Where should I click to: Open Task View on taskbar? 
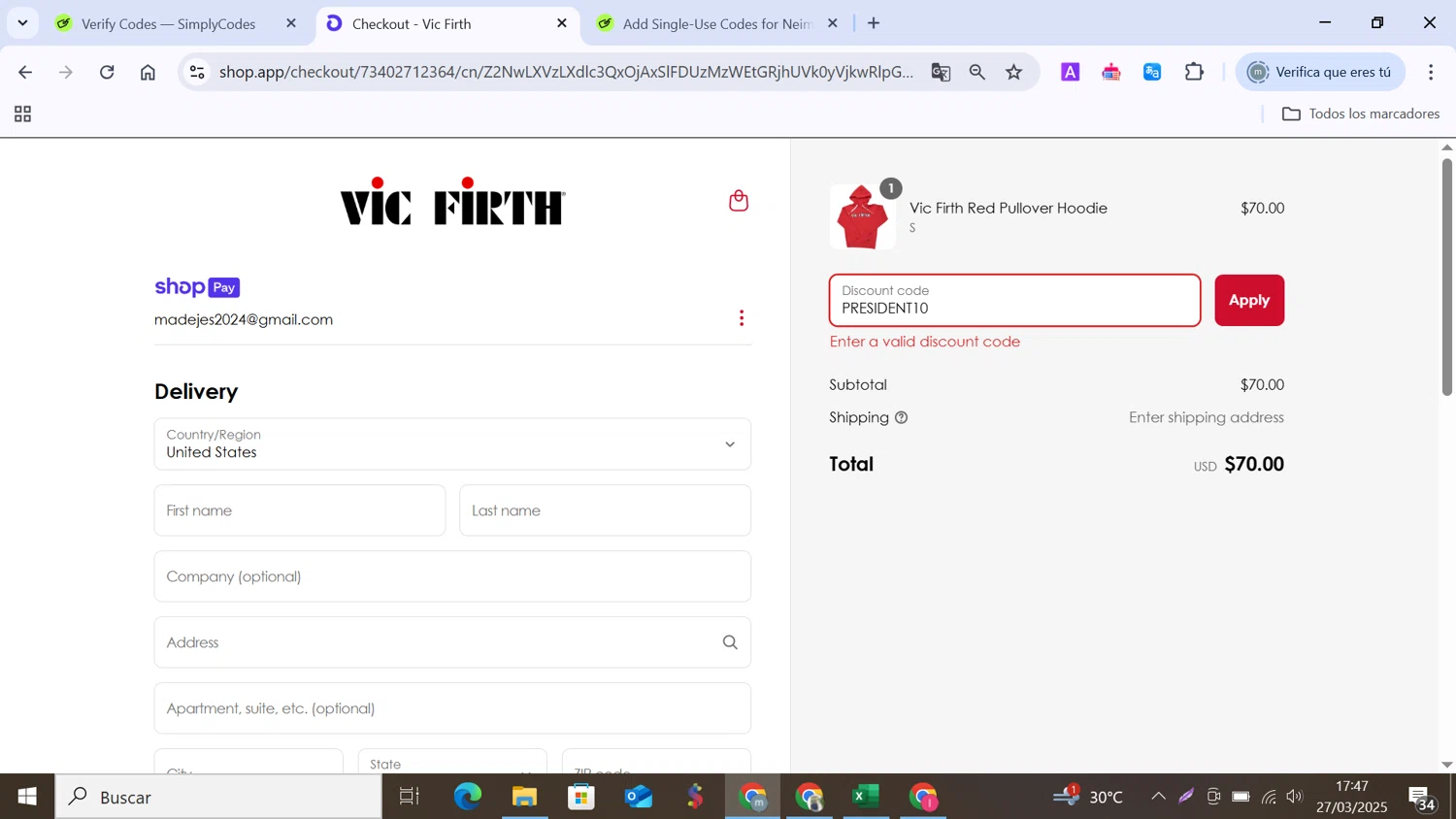pyautogui.click(x=410, y=797)
